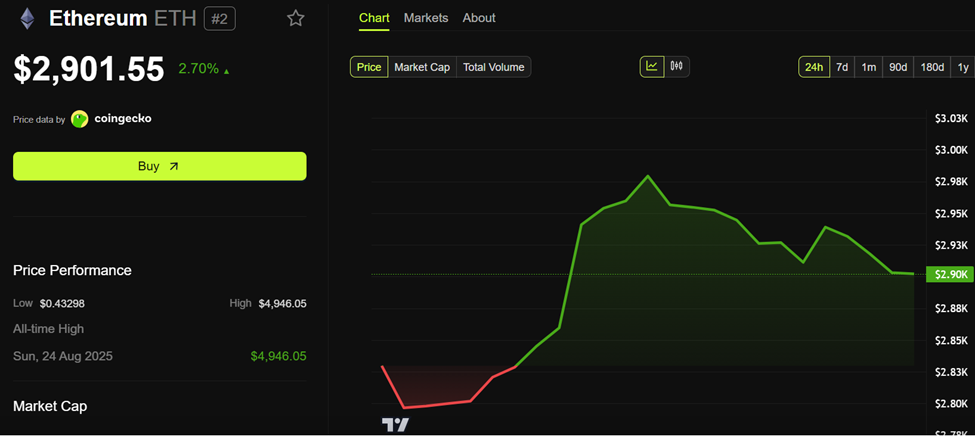
Task: Set chart range to 180d
Action: click(932, 67)
